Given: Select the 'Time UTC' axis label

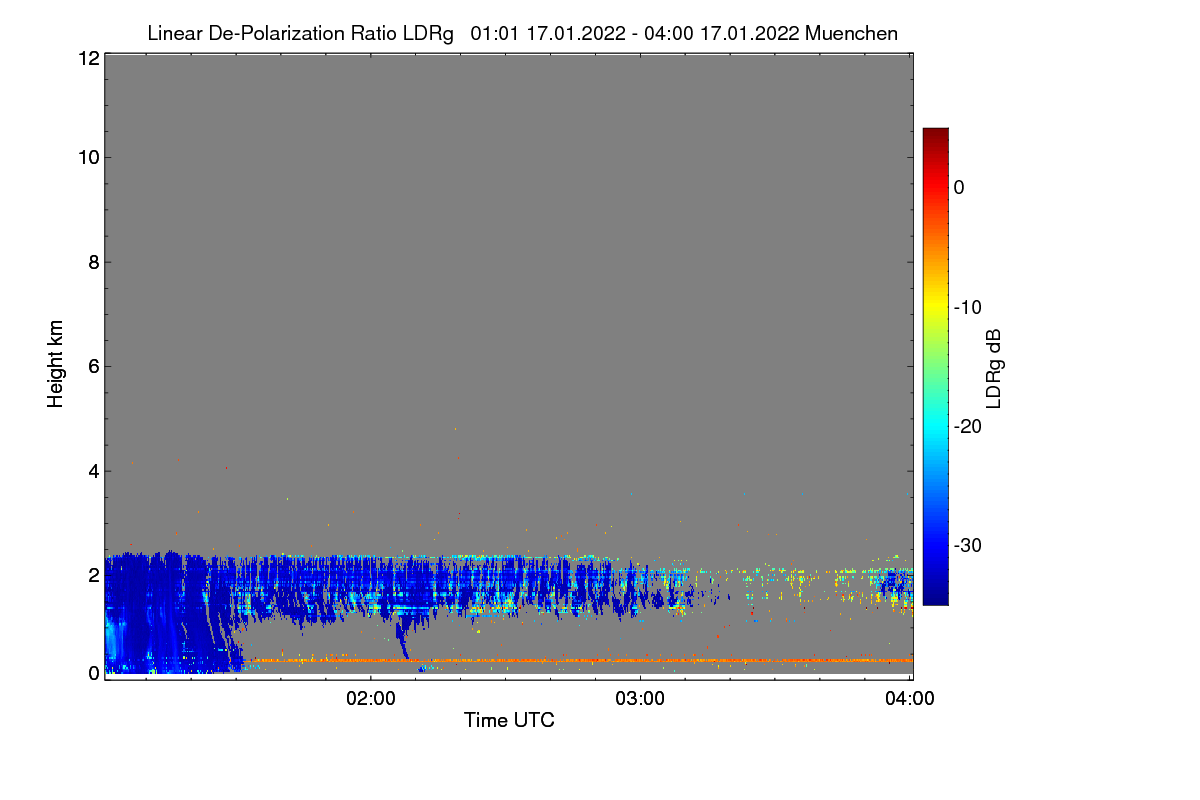Looking at the screenshot, I should [x=509, y=719].
